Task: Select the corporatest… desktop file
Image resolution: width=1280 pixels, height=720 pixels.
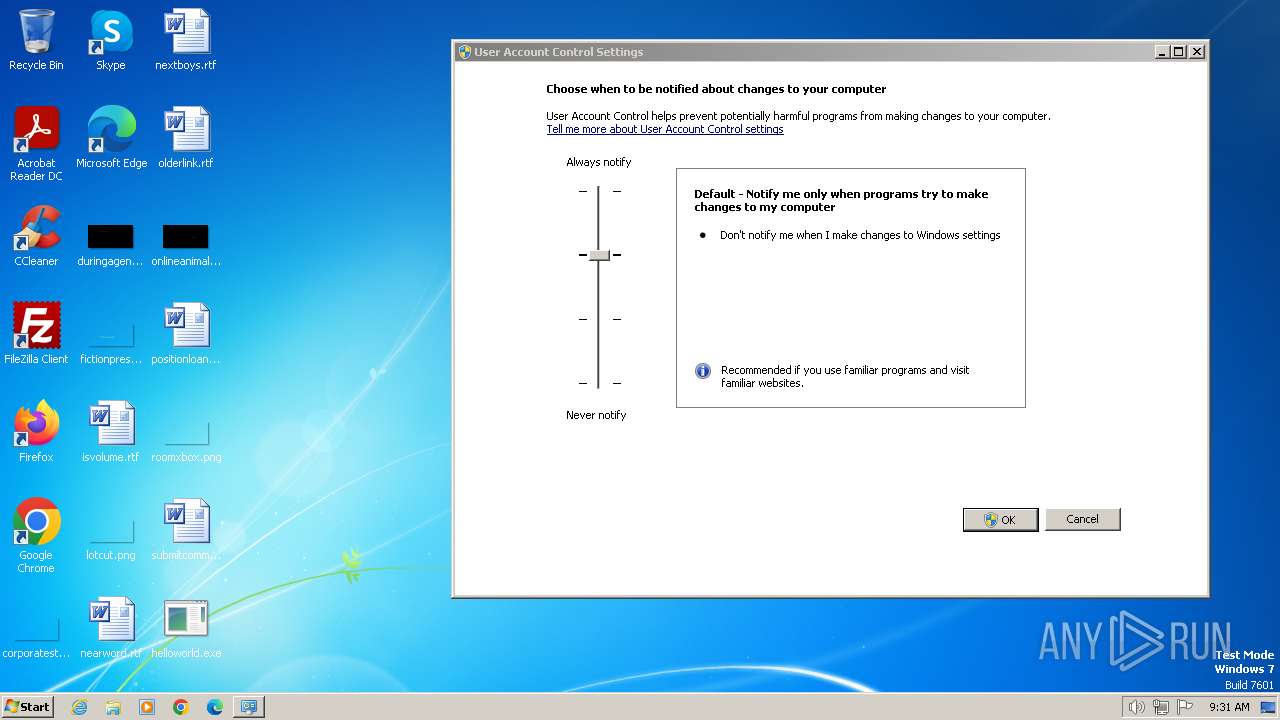Action: pos(36,638)
